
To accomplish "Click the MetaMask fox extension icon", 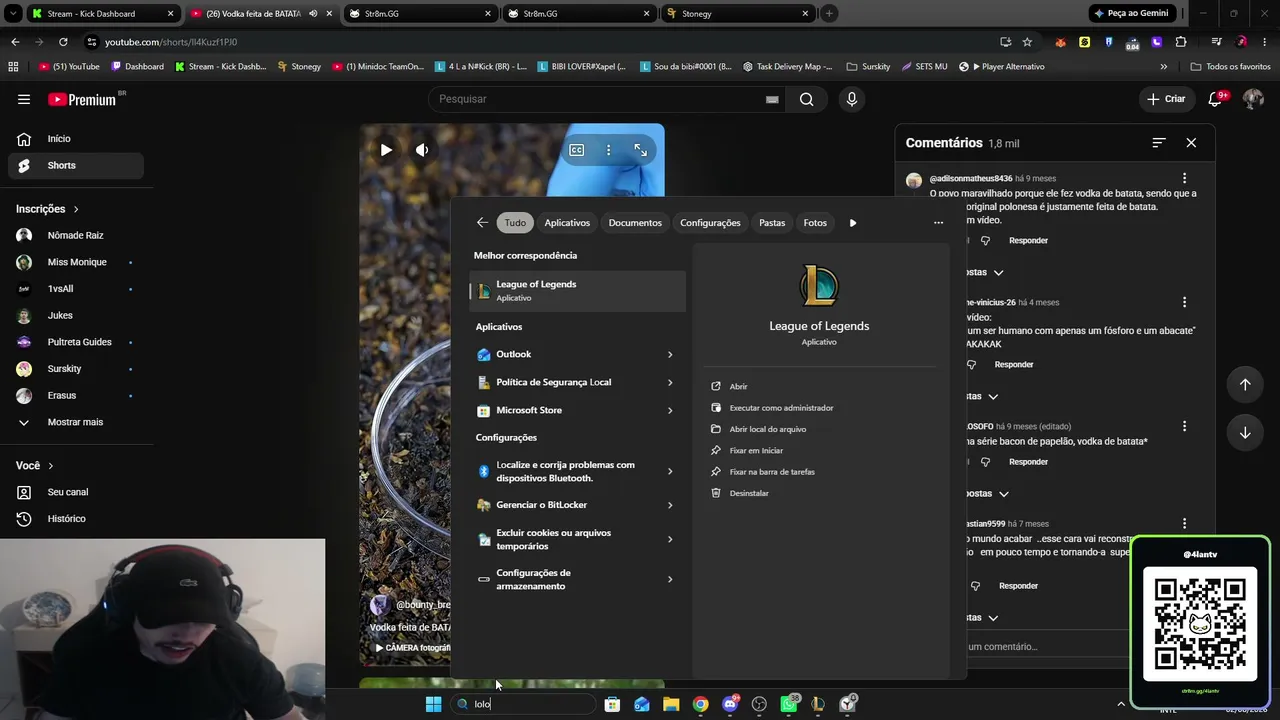I will [1060, 42].
